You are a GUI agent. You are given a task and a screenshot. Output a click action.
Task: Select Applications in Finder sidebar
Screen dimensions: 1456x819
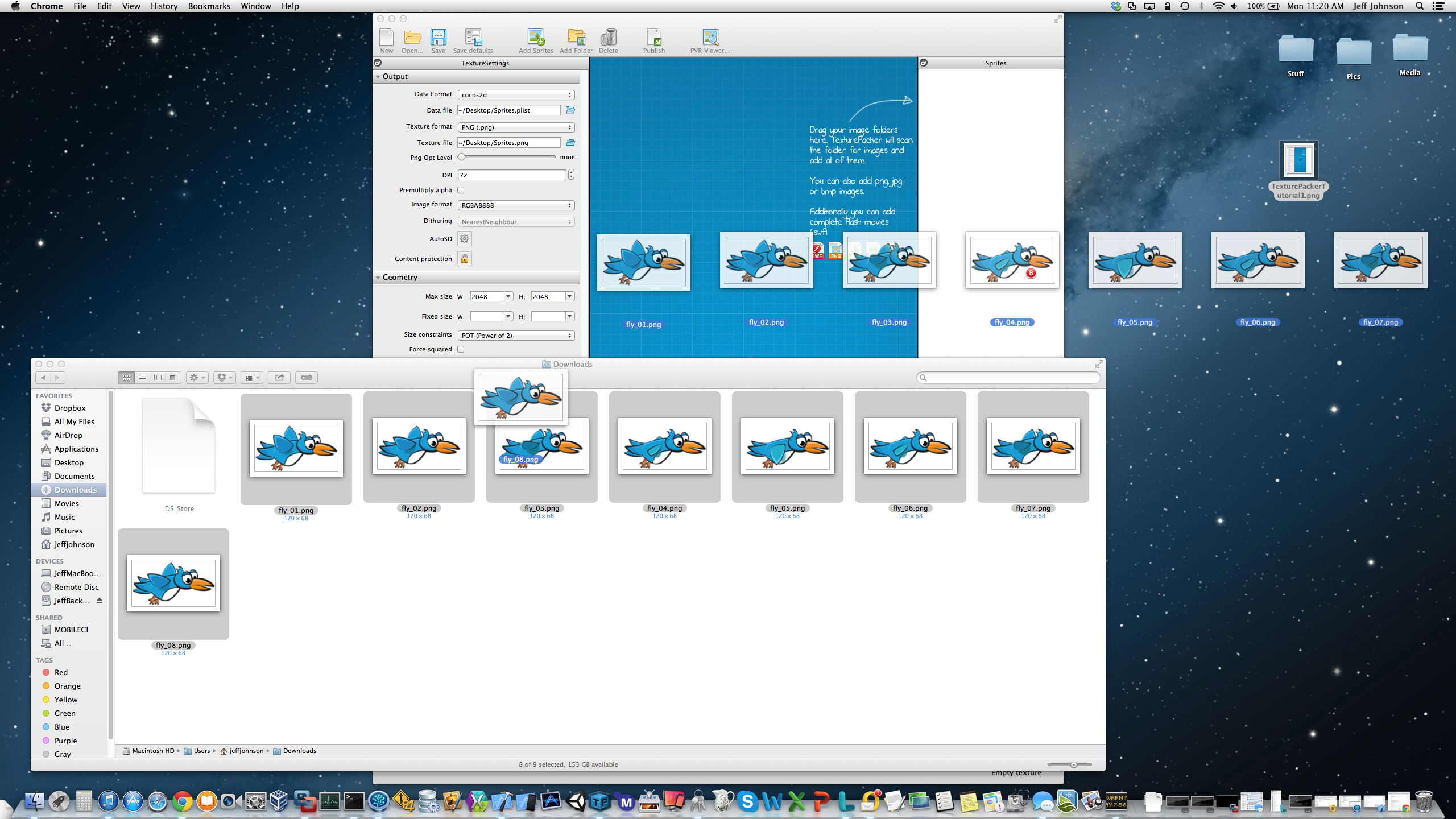pyautogui.click(x=69, y=449)
